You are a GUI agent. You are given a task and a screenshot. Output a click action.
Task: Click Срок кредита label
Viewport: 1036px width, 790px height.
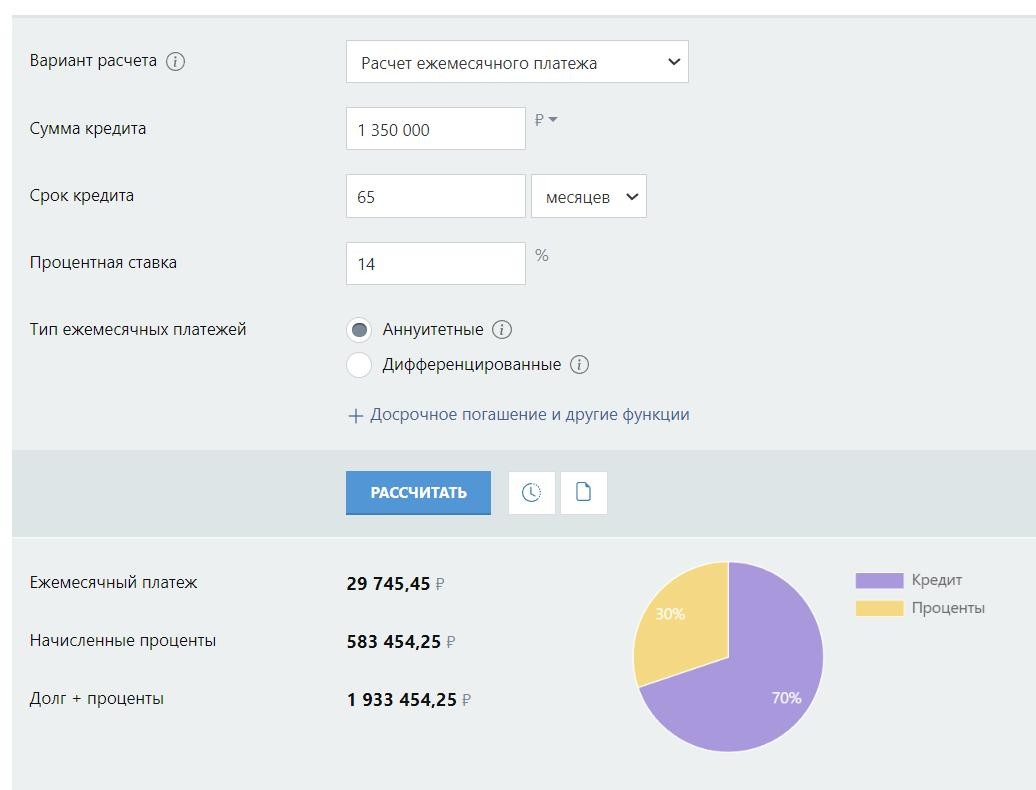pos(81,196)
